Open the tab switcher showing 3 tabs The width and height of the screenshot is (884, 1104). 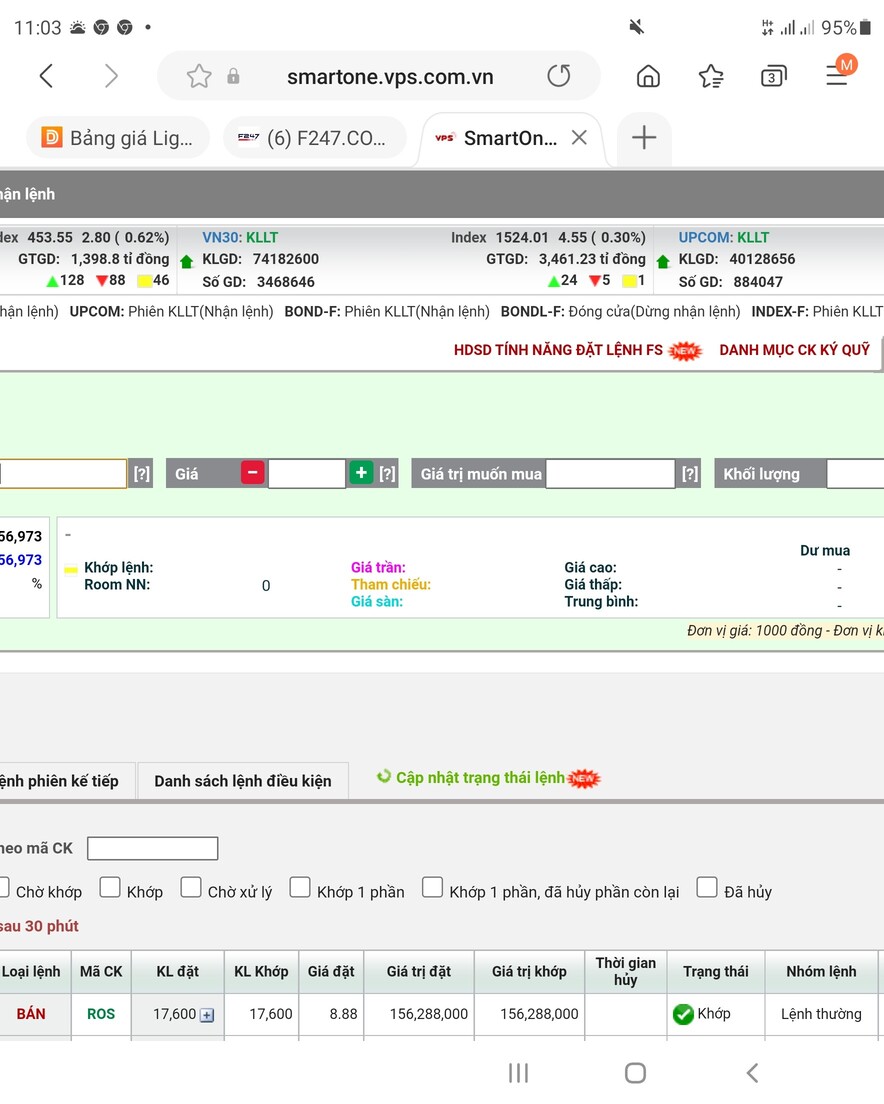(x=773, y=76)
